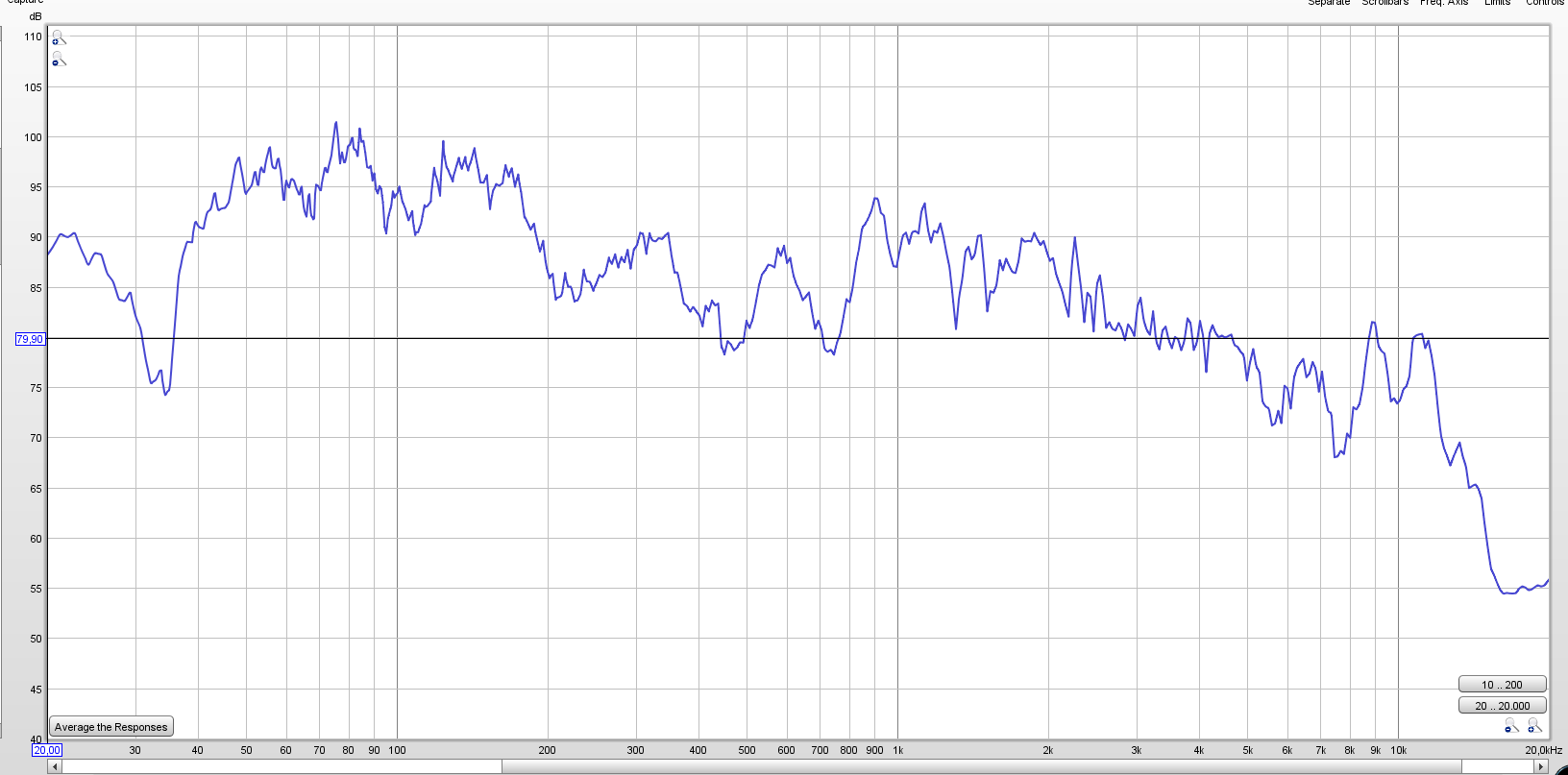Click the 200 label on the frequency axis
This screenshot has height=775, width=1568.
tap(547, 750)
